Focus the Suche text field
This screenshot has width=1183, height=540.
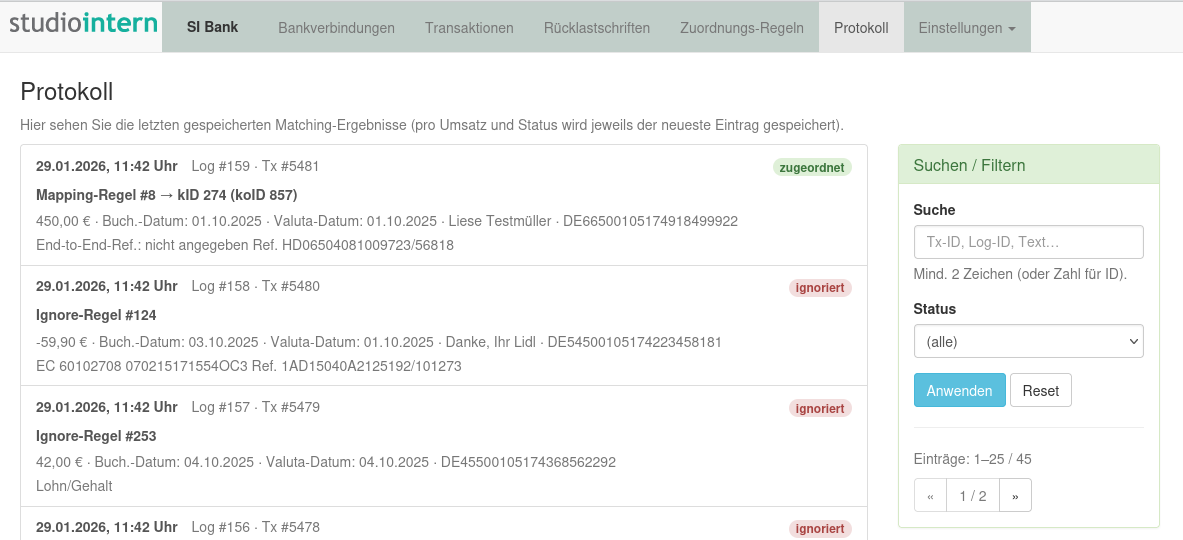(x=1028, y=242)
